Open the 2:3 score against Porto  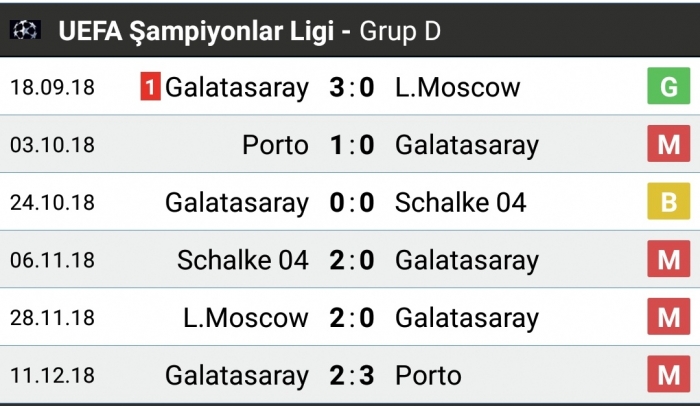[x=351, y=376]
